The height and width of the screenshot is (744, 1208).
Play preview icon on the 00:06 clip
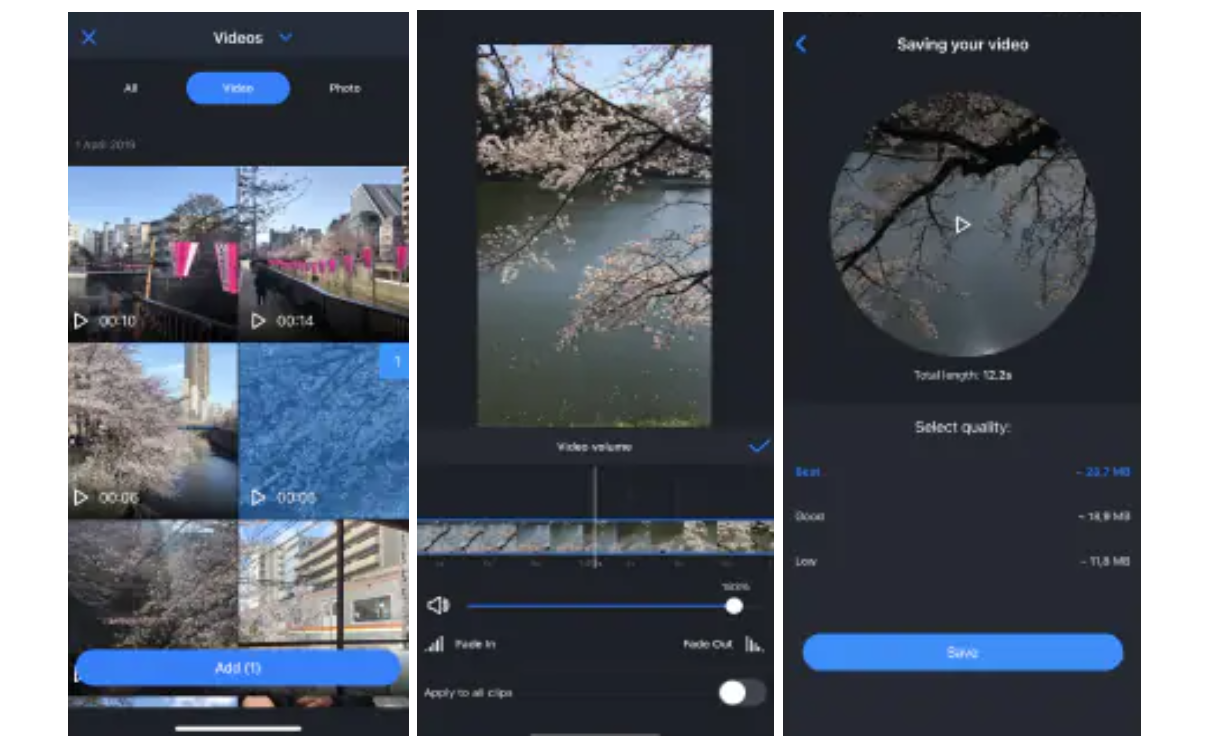(x=81, y=497)
